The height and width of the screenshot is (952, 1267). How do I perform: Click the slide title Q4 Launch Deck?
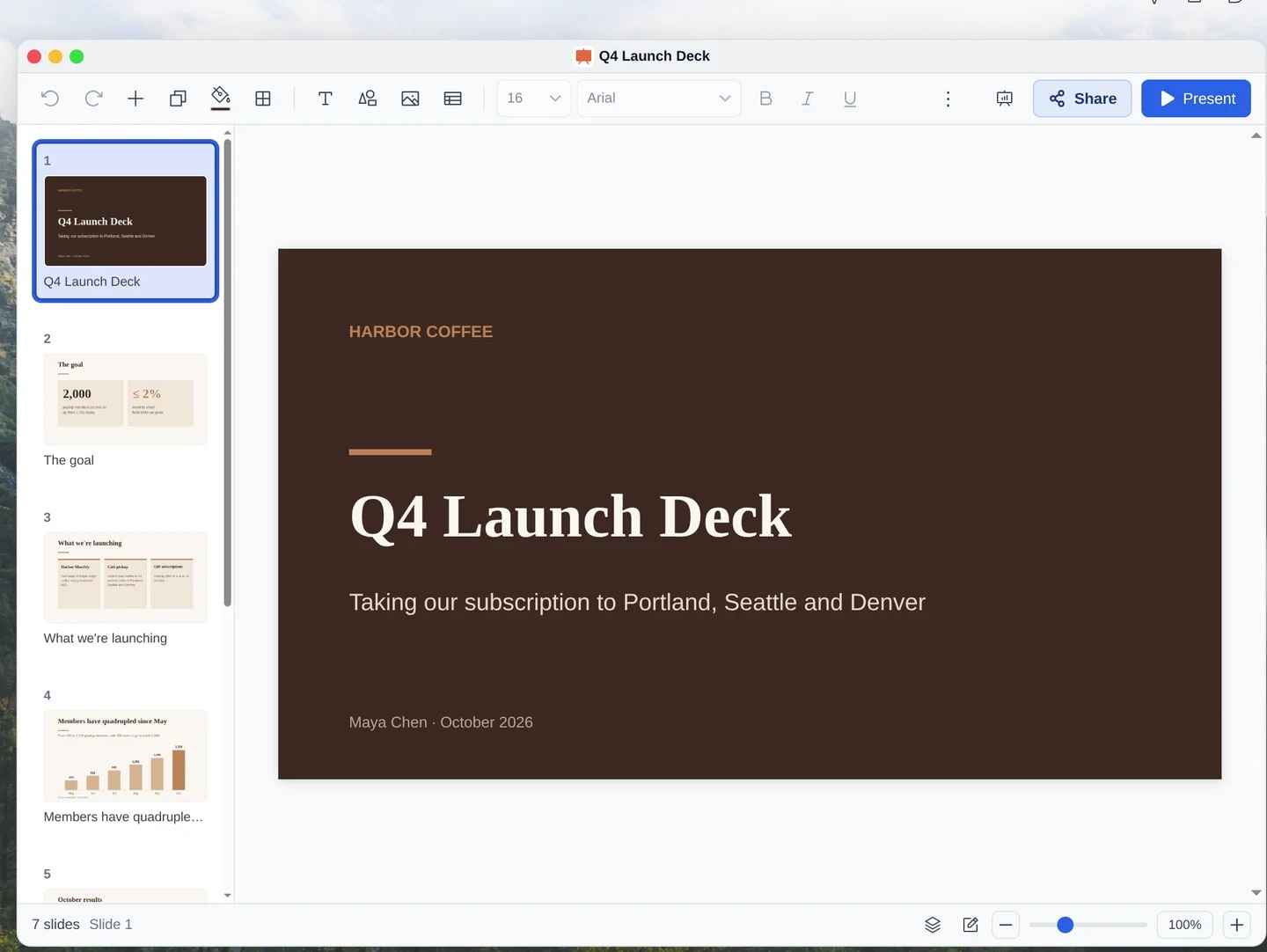570,516
